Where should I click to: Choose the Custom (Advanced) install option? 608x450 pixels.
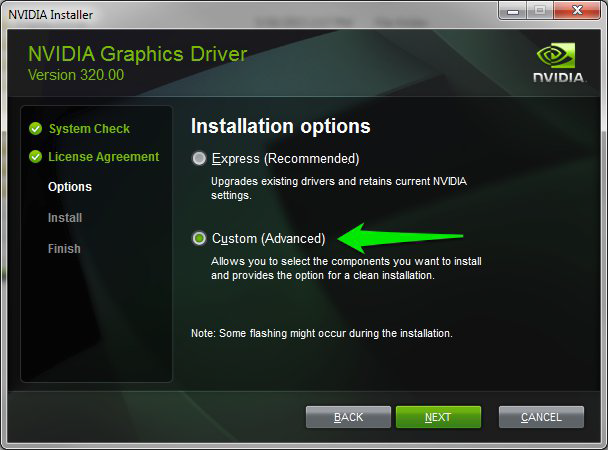click(x=199, y=238)
